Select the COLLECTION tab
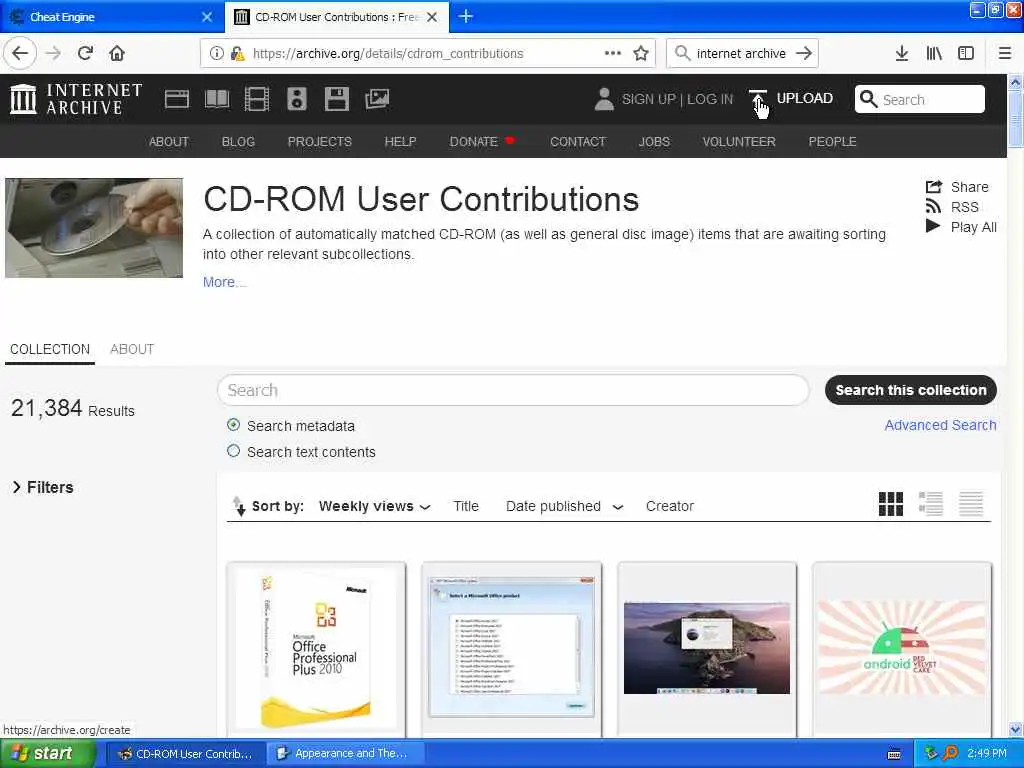Image resolution: width=1024 pixels, height=768 pixels. (x=50, y=349)
